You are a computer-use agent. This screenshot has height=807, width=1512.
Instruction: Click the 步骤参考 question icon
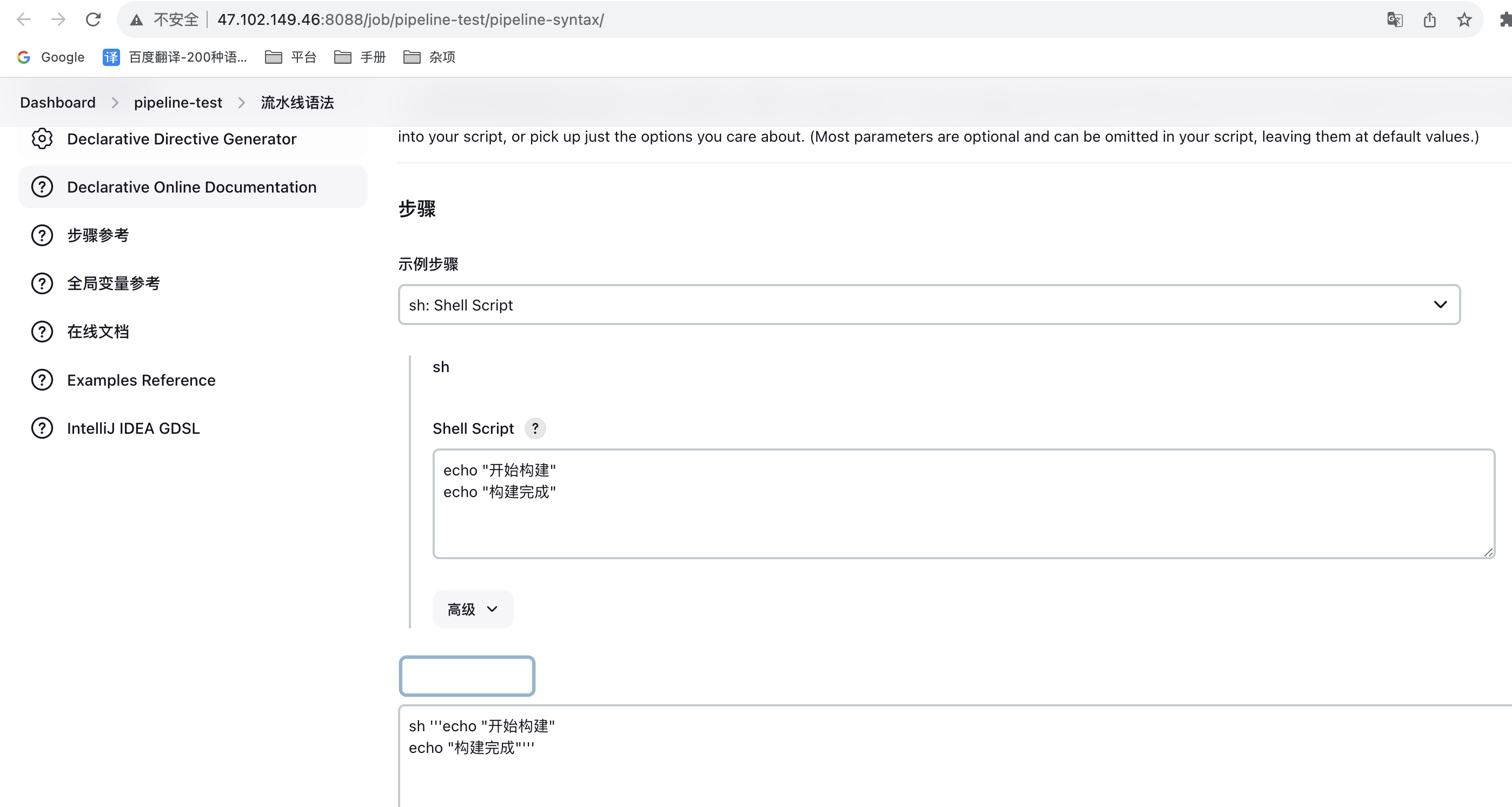(42, 235)
